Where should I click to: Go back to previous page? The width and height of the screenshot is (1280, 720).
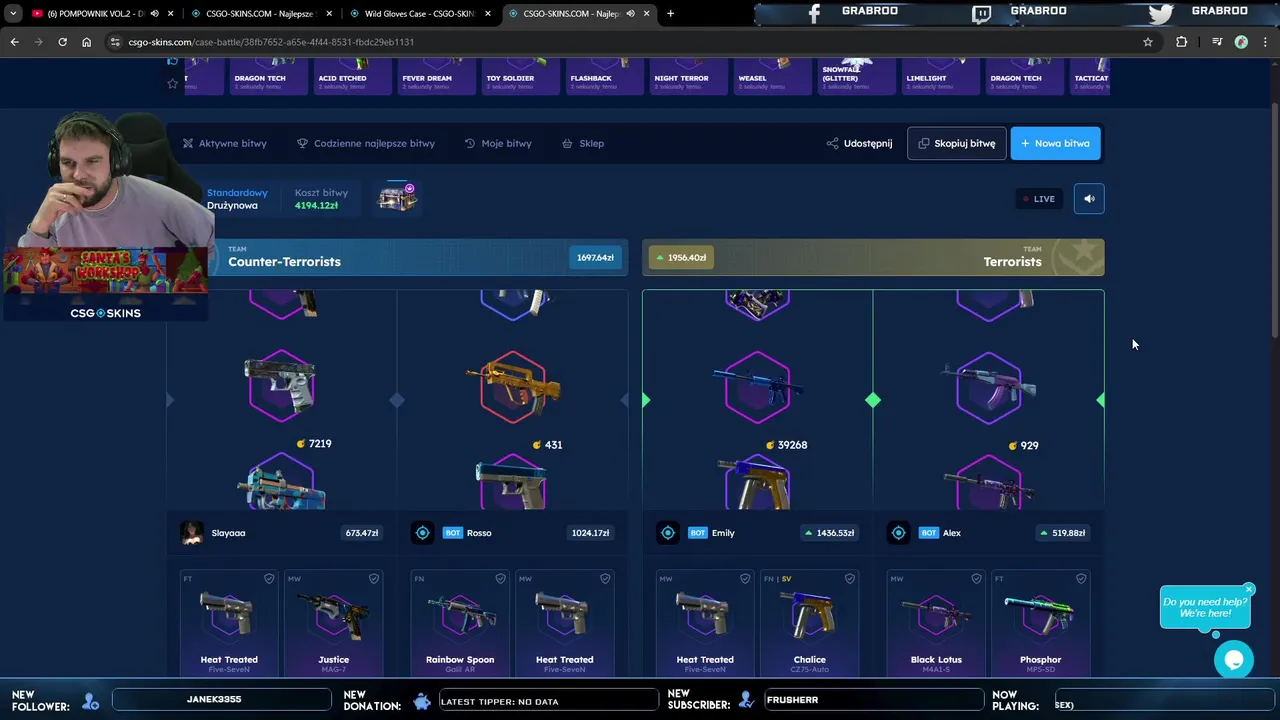coord(14,42)
